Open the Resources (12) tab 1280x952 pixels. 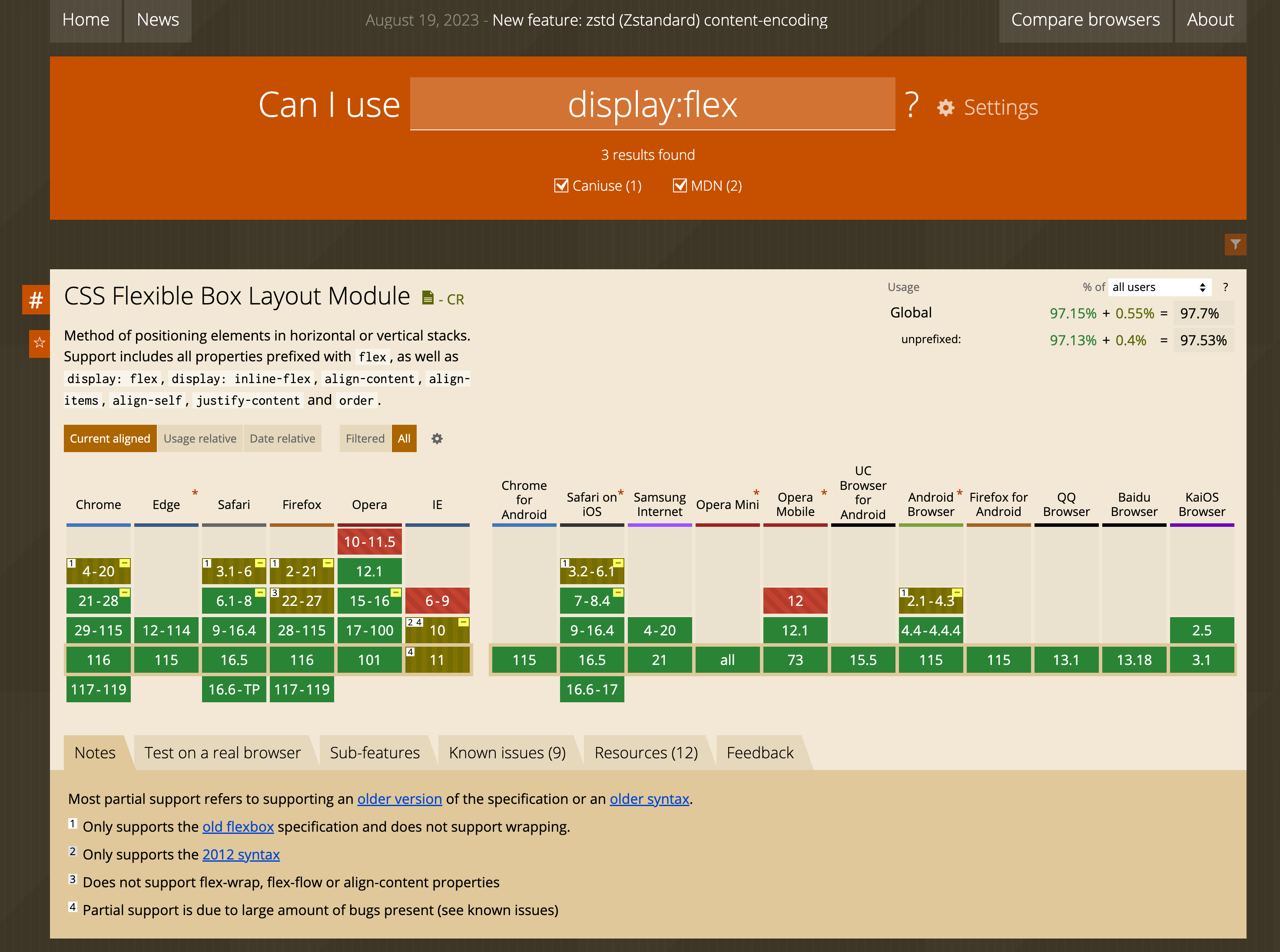[x=646, y=753]
